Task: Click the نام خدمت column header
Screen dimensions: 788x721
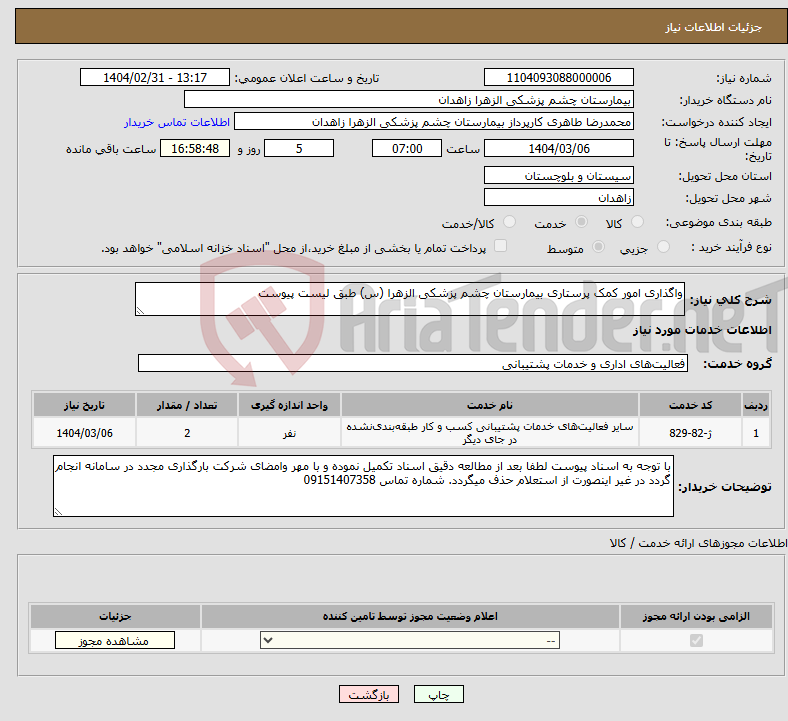Action: [x=489, y=405]
